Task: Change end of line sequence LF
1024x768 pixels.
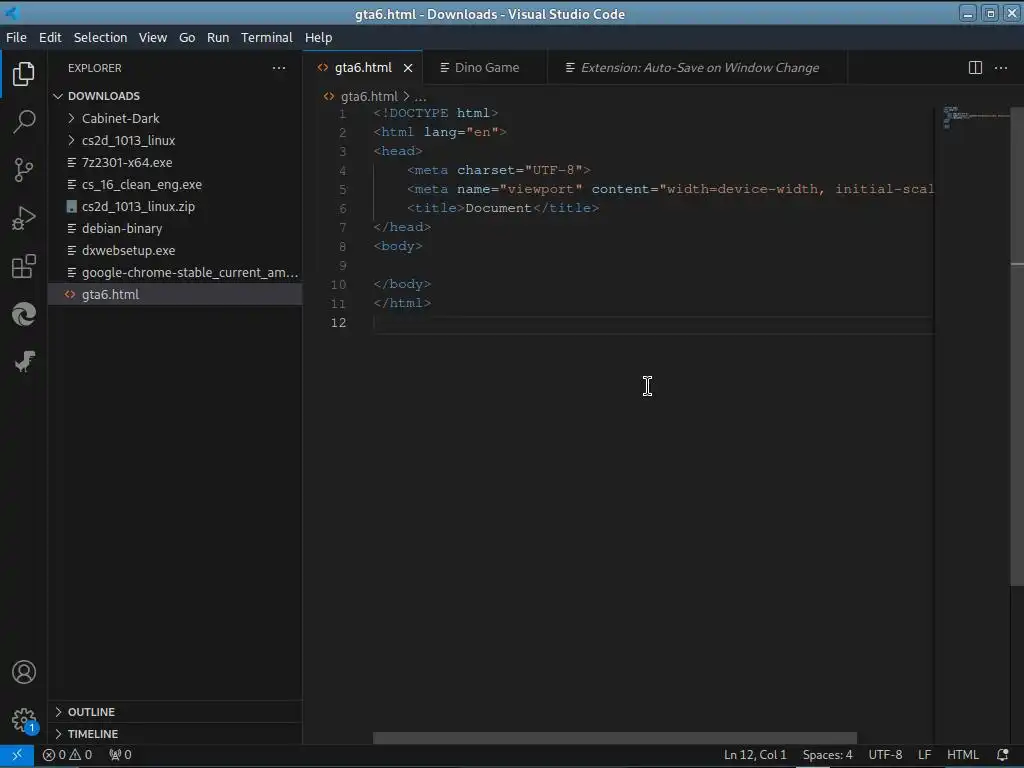Action: coord(924,755)
